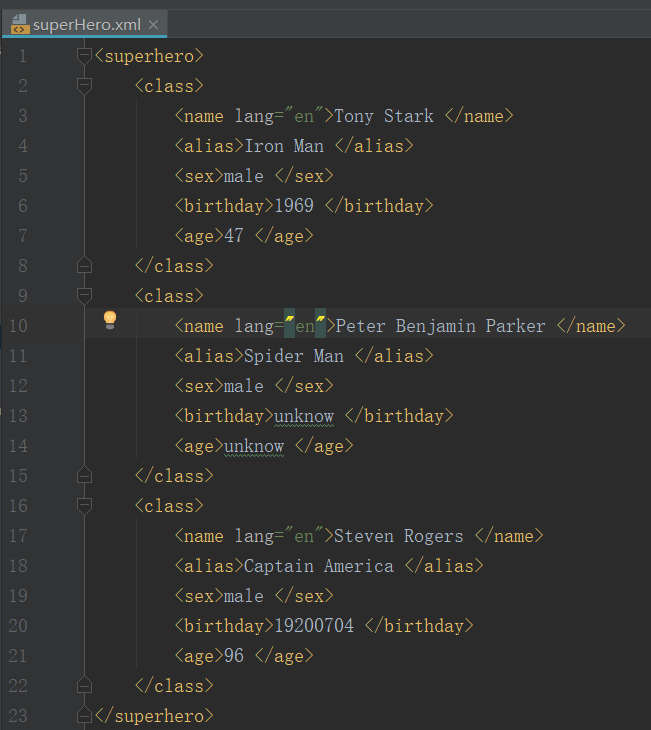This screenshot has width=651, height=730.
Task: Click the text 'Tony Stark'
Action: pos(384,116)
